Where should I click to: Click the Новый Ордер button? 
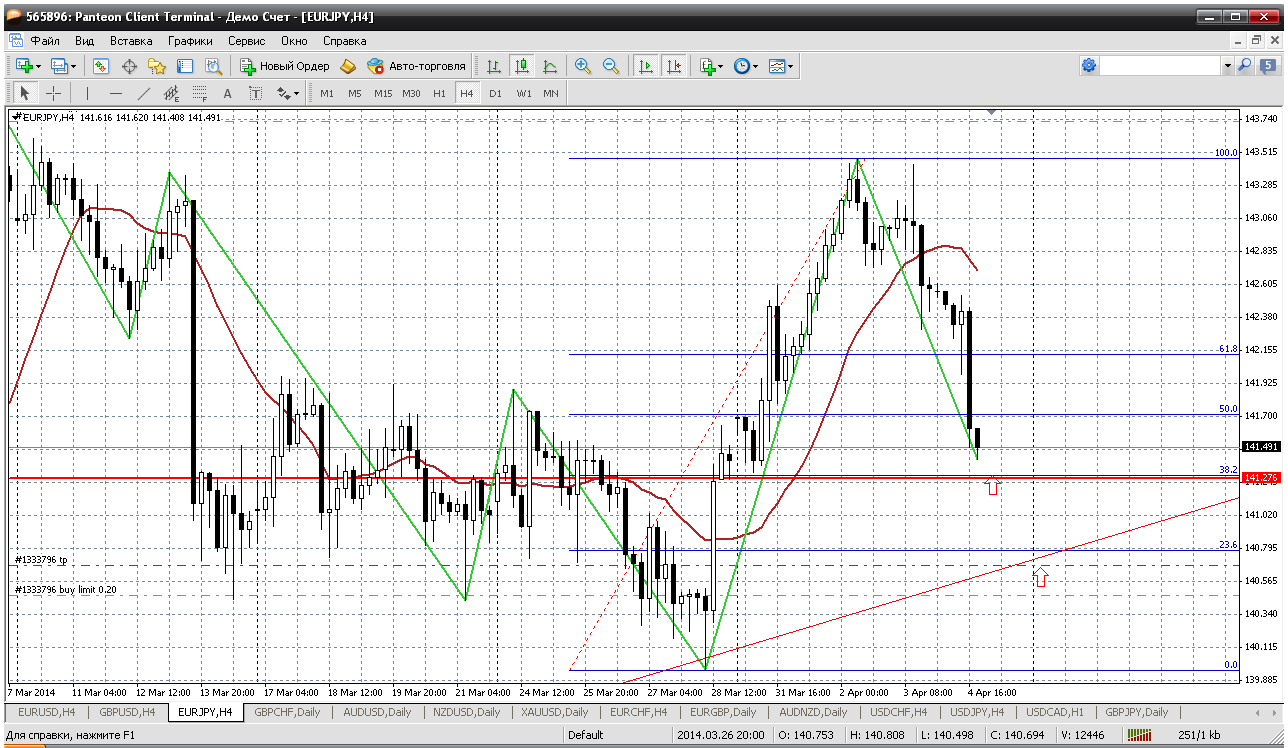coord(285,66)
